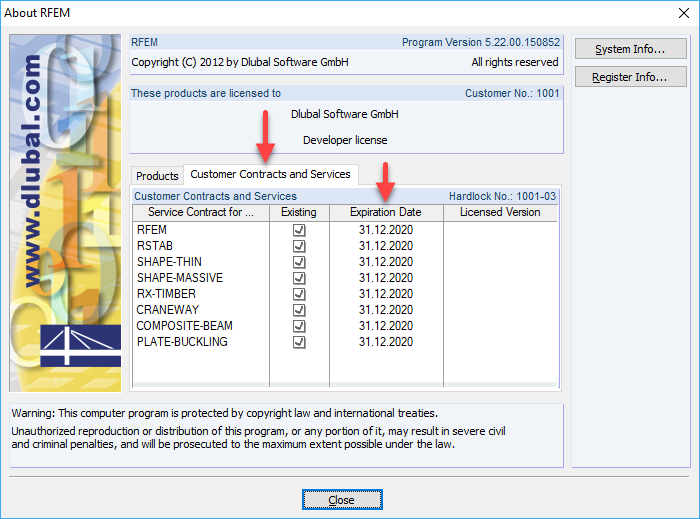Screen dimensions: 700x519
Task: Click the www.dlubal.com banner text
Action: [x=32, y=171]
